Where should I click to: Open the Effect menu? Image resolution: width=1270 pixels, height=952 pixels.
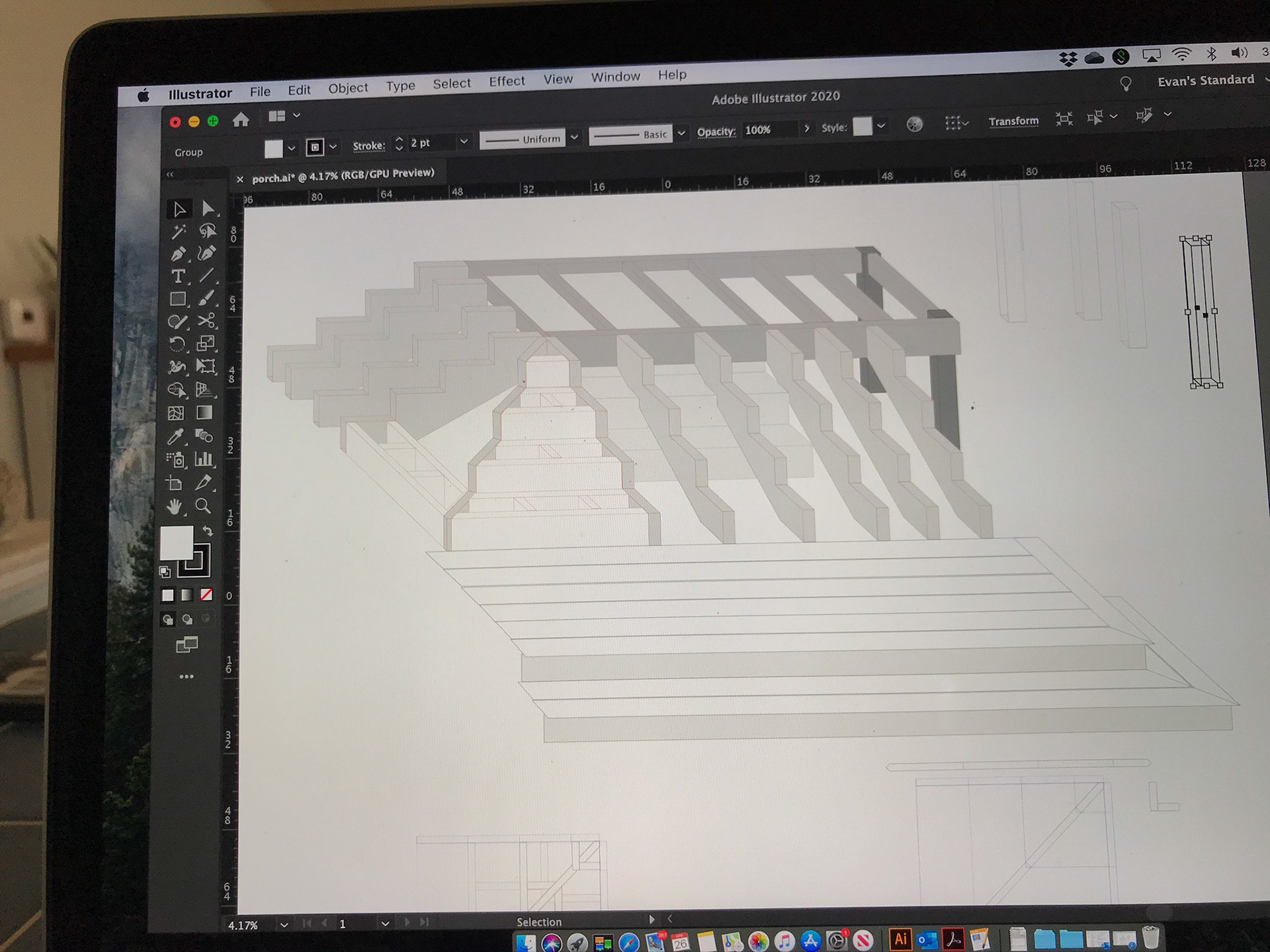click(x=507, y=81)
